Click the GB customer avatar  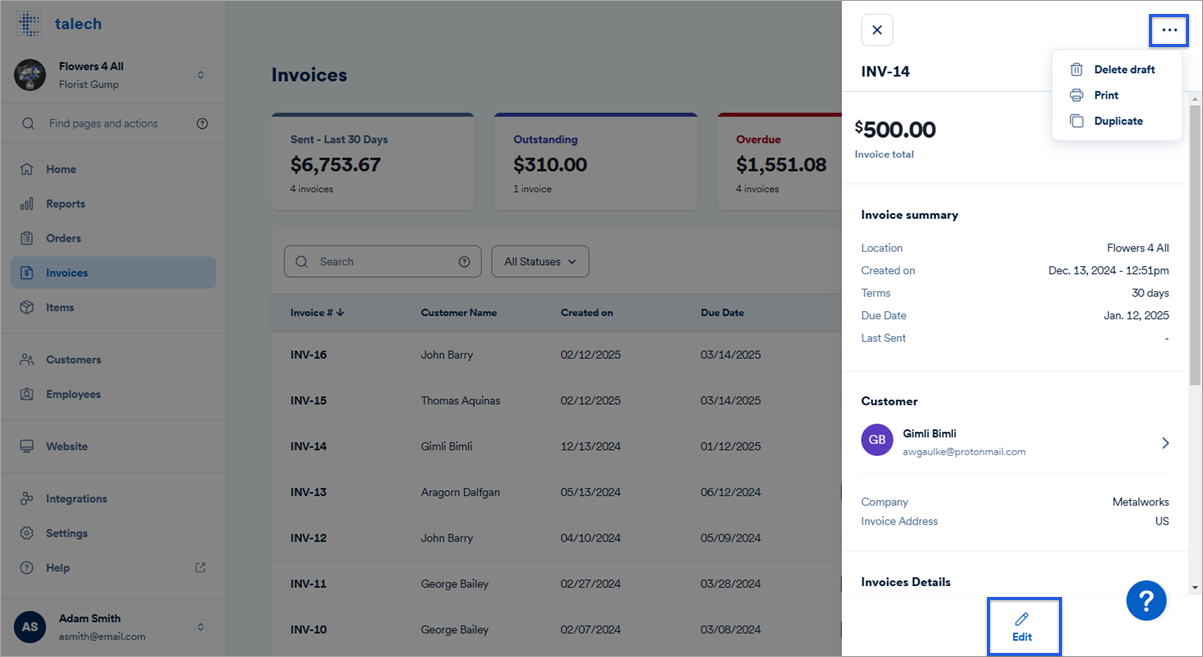(877, 440)
